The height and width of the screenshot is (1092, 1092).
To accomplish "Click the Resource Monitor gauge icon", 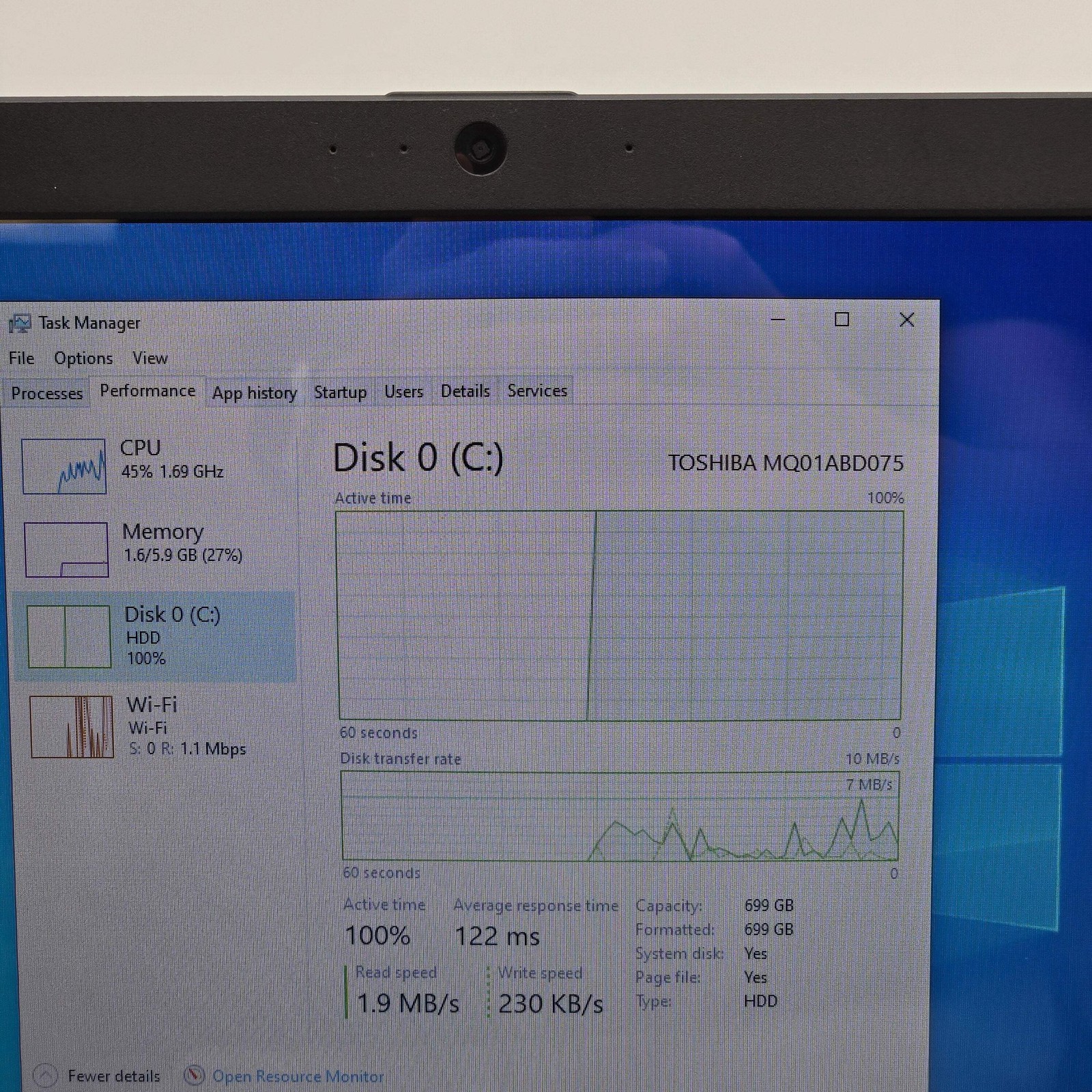I will point(194,1076).
